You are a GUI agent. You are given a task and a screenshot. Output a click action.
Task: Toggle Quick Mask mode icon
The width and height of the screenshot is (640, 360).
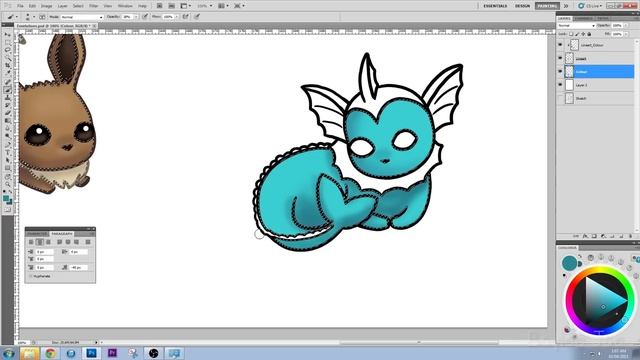[8, 209]
